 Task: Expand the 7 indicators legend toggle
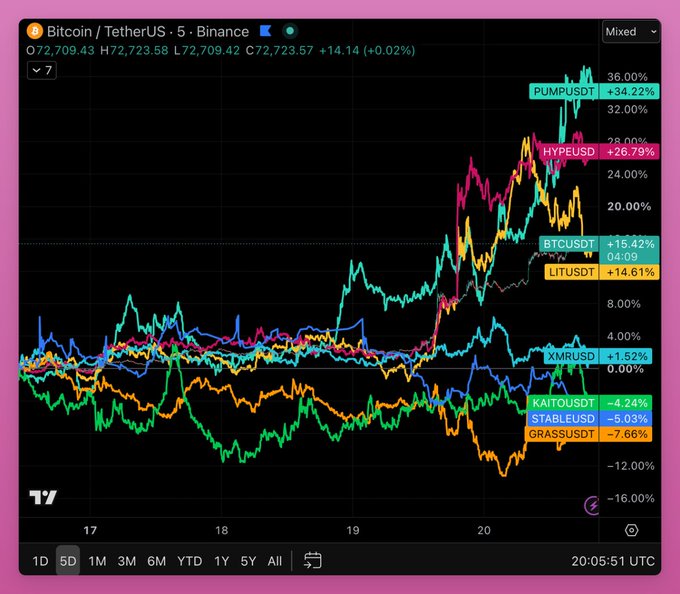[42, 70]
